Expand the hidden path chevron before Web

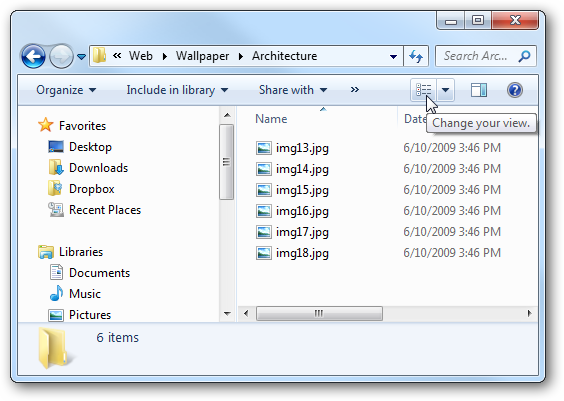pos(117,55)
